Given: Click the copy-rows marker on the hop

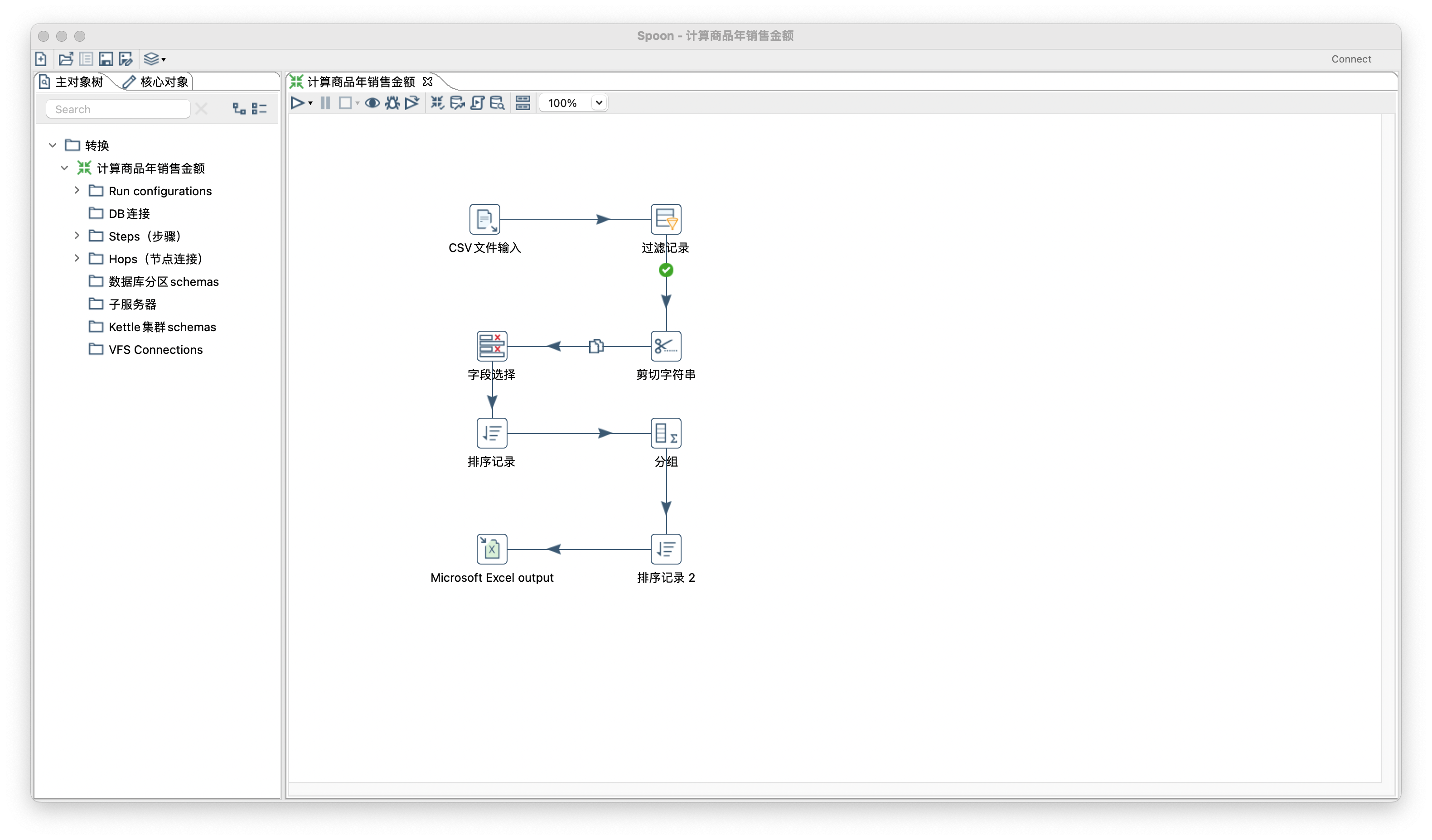Looking at the screenshot, I should (596, 346).
